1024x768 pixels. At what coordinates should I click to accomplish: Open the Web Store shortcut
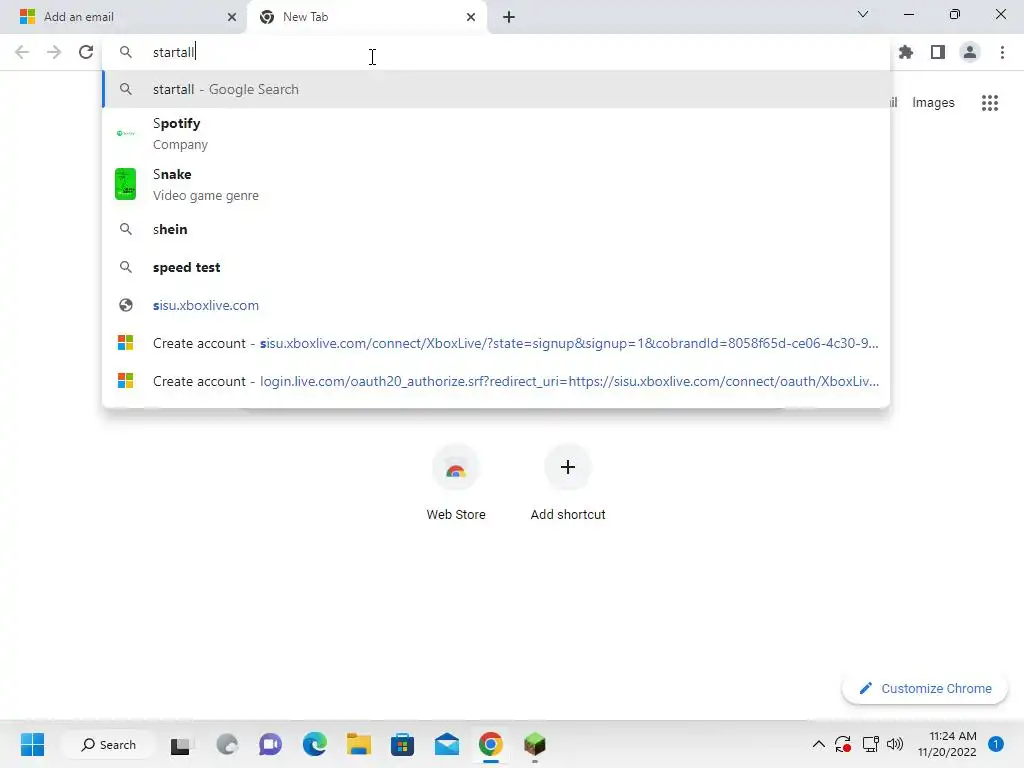(456, 483)
